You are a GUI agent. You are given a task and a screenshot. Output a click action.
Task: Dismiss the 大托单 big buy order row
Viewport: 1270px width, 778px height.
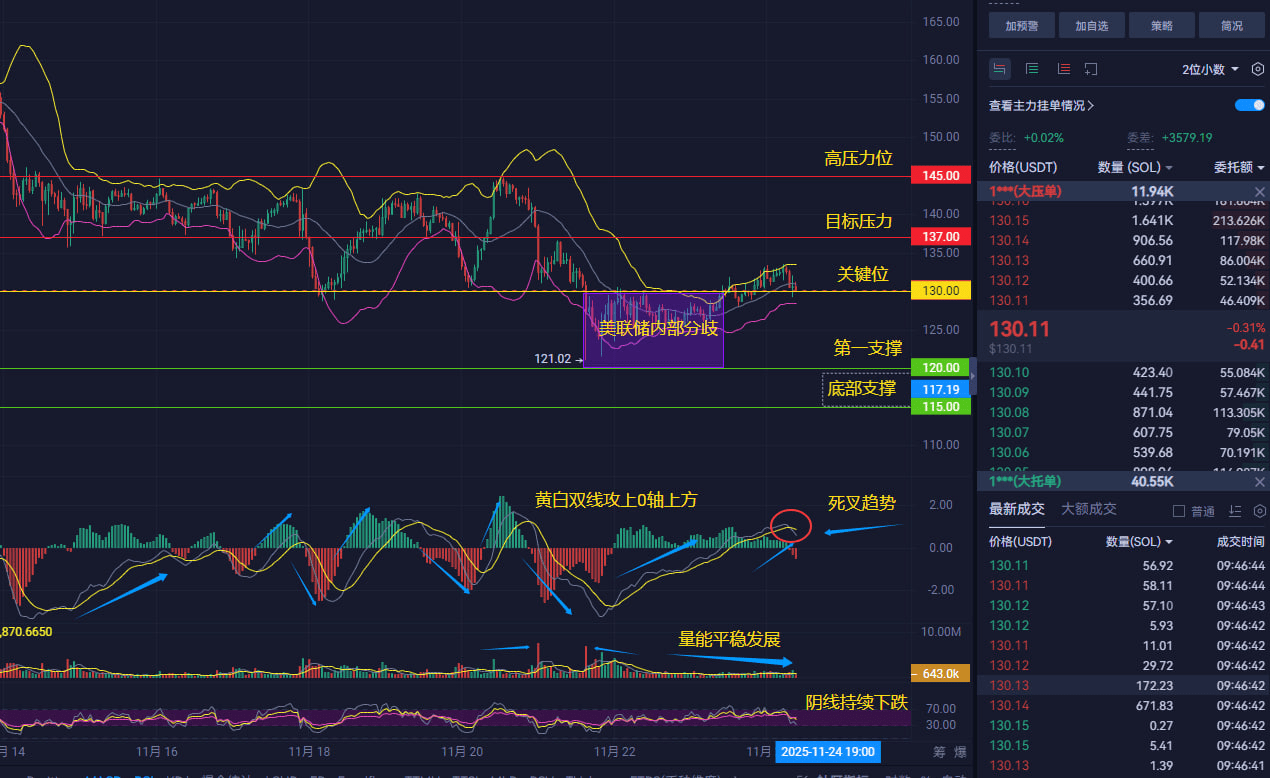pyautogui.click(x=1260, y=480)
